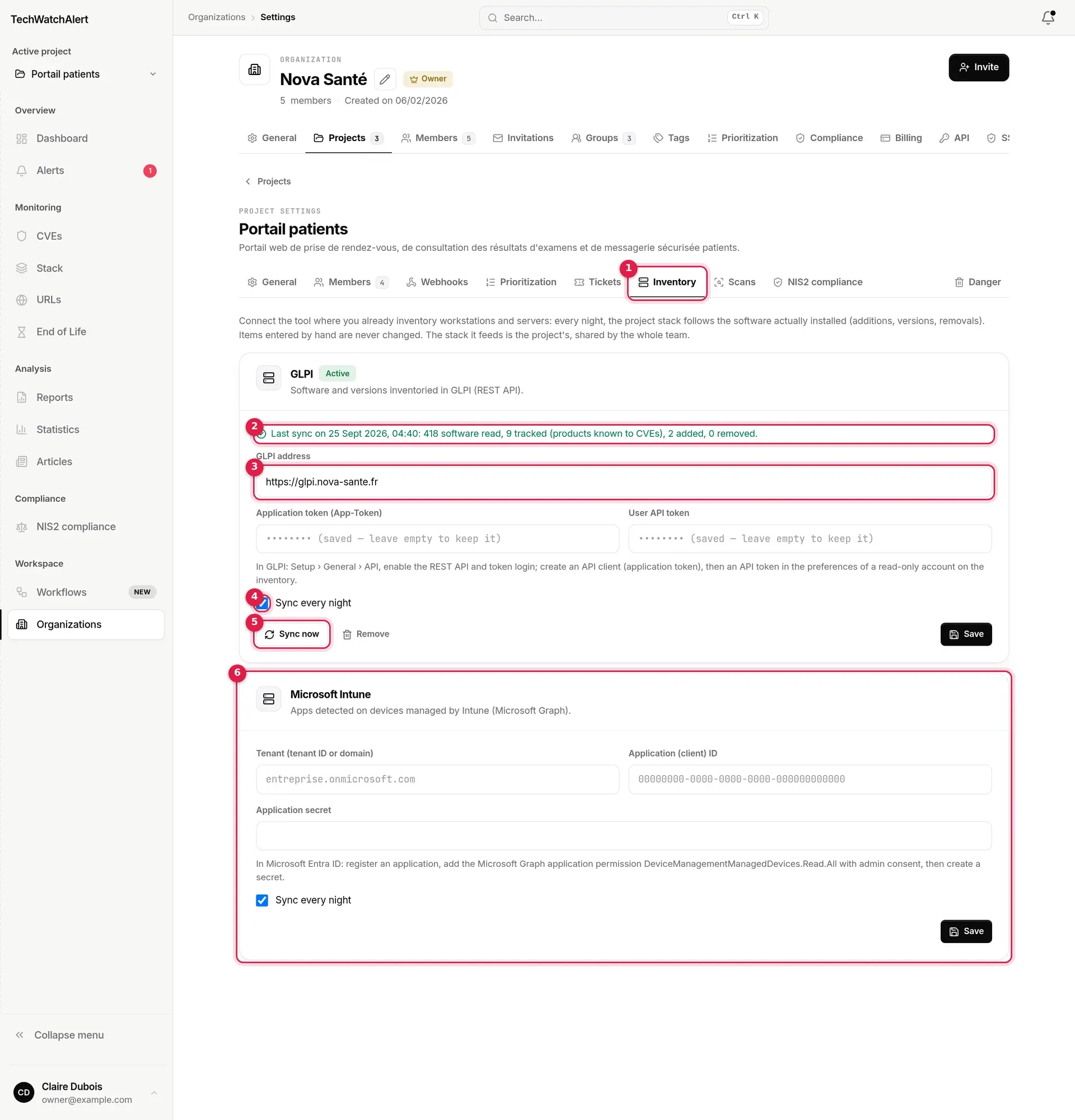Go to CVEs monitoring page

[86, 236]
